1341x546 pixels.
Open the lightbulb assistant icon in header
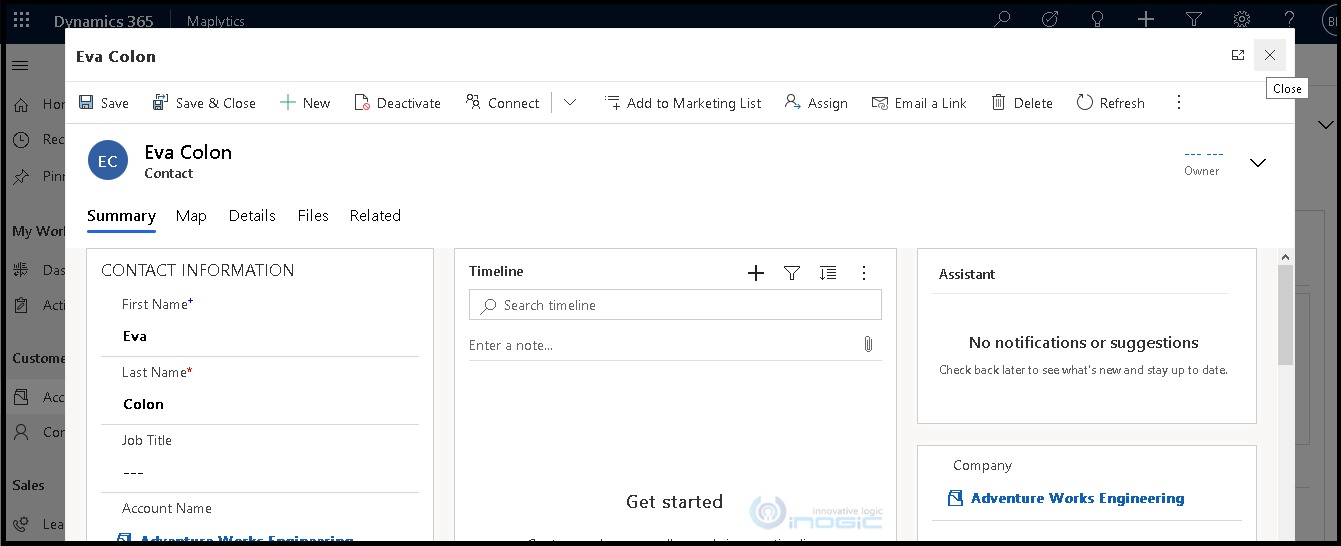pos(1098,20)
